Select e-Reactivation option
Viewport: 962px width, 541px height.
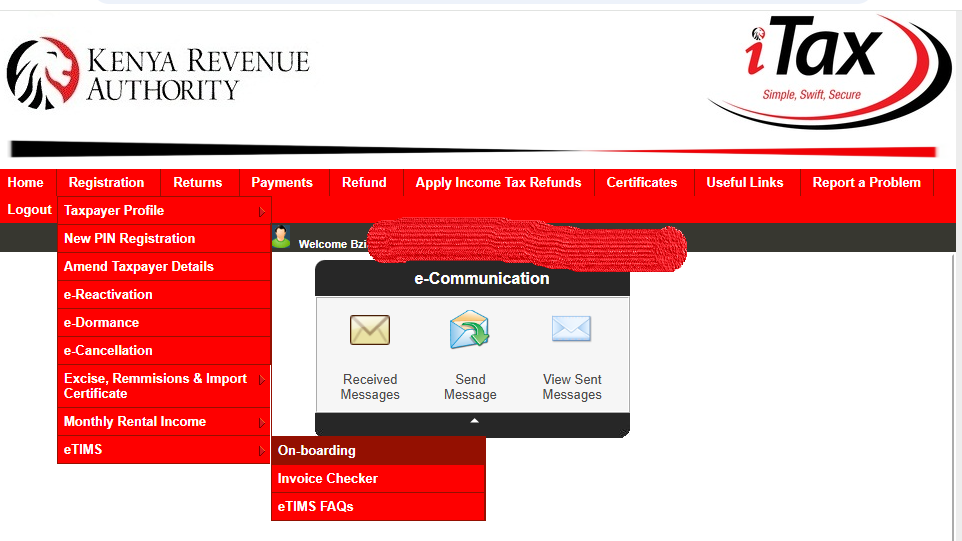click(164, 295)
